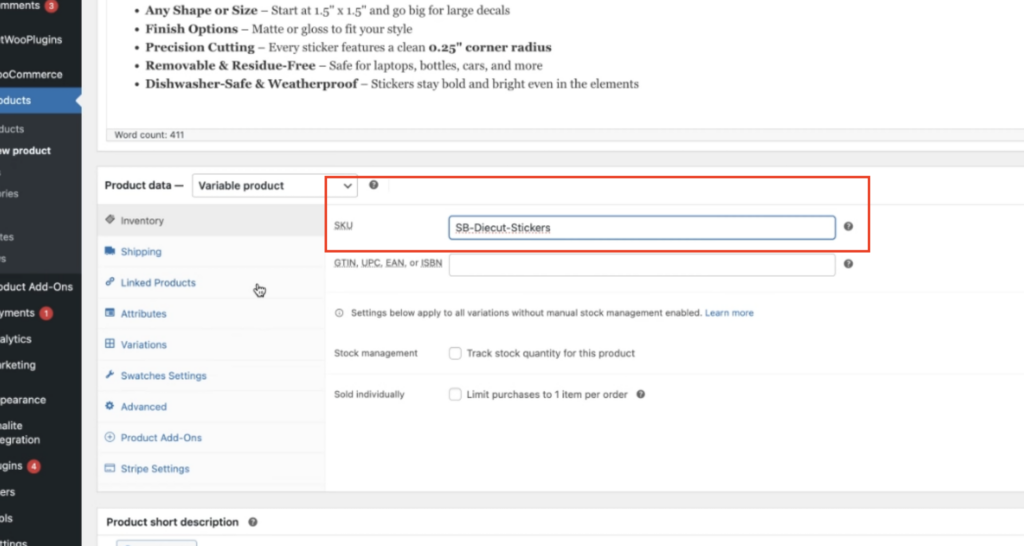Click the Shipping truck icon
Screen dimensions: 1024x546
[110, 251]
